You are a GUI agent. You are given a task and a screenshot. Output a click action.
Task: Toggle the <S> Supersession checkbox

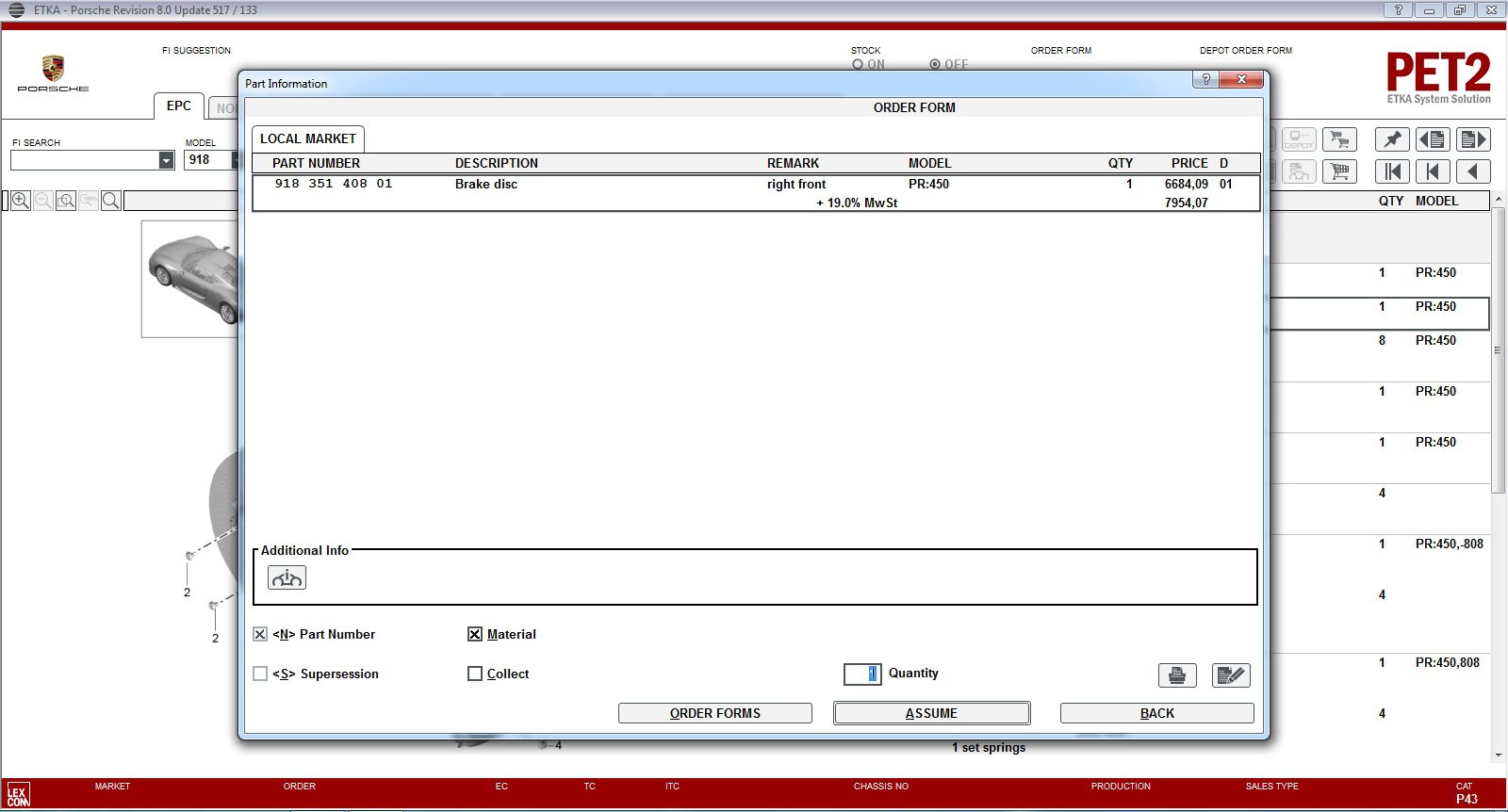tap(260, 674)
